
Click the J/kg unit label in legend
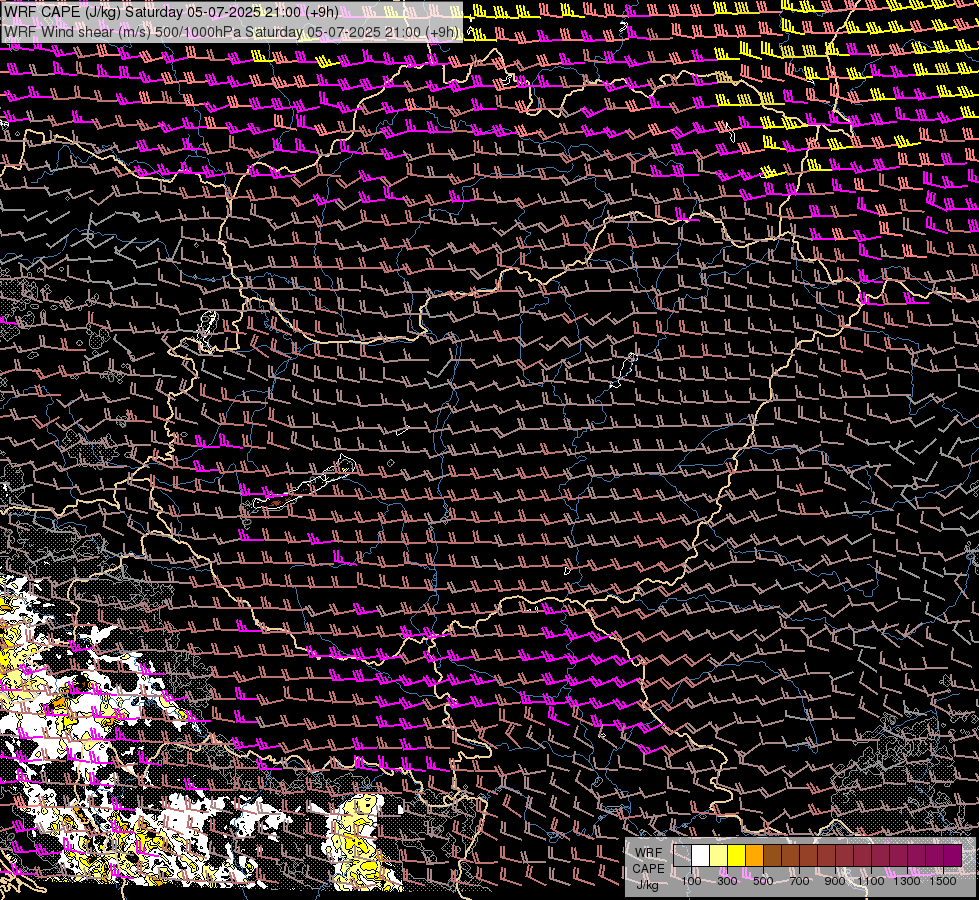point(647,885)
